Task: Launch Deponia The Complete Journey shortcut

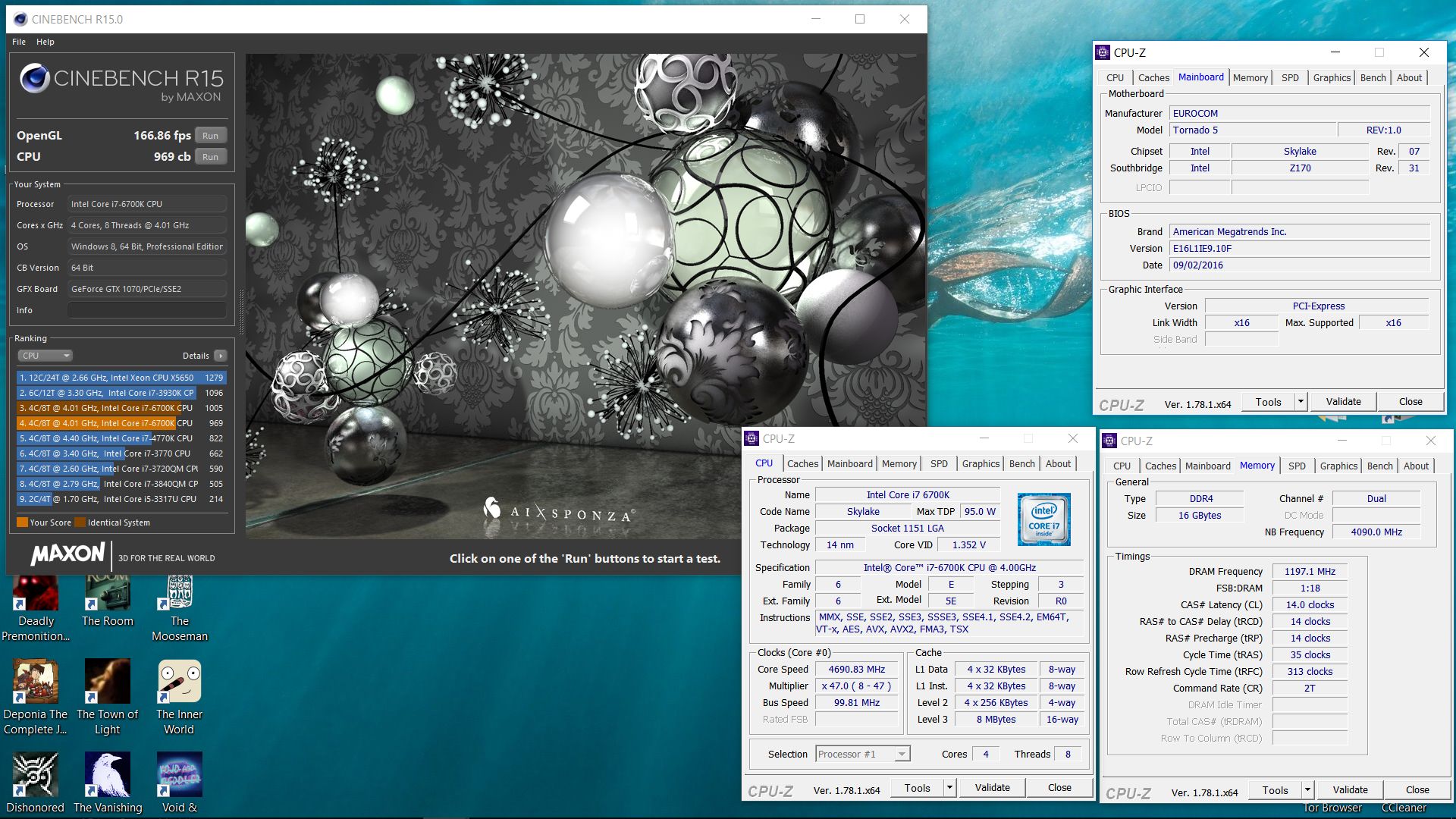Action: 36,698
